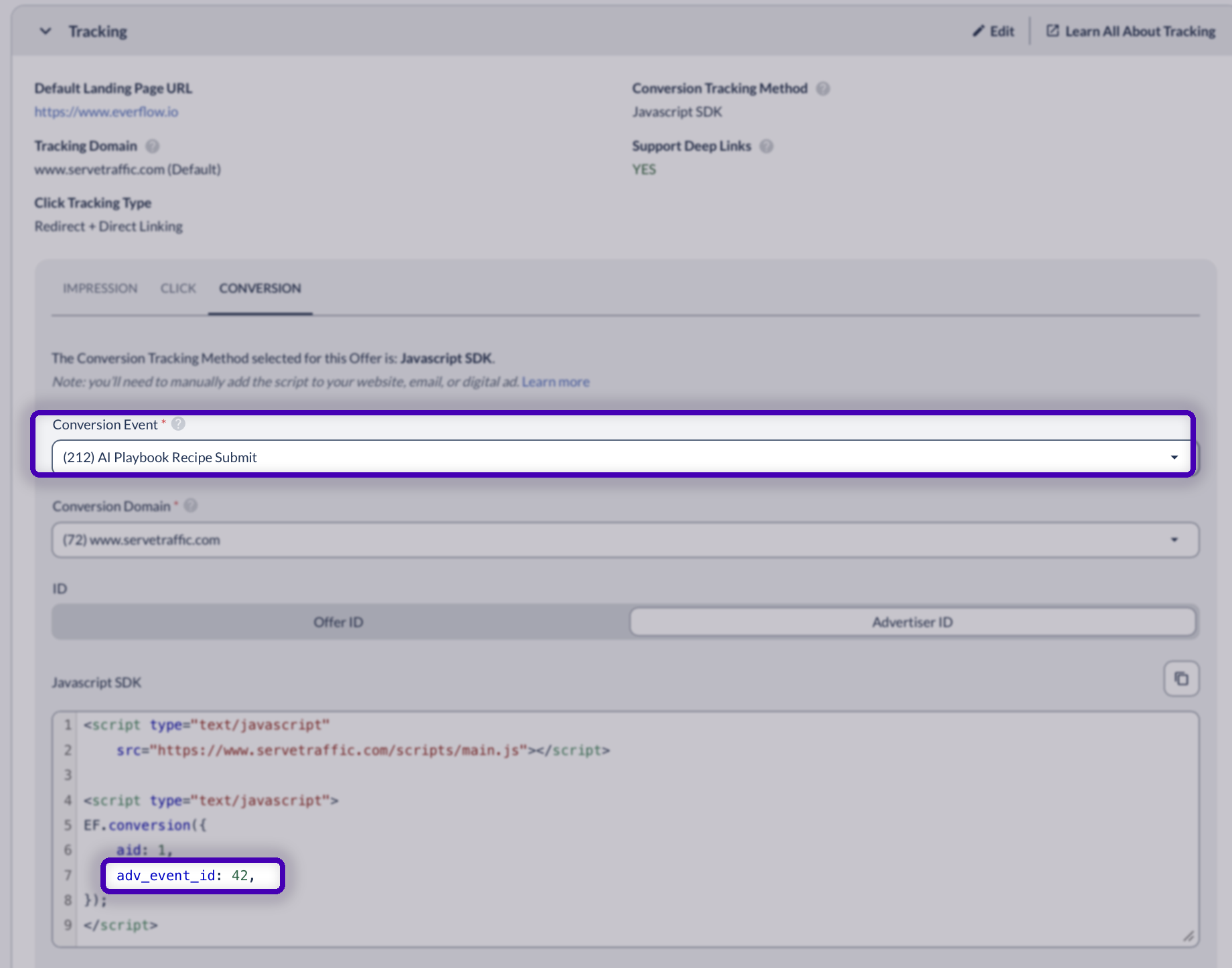
Task: Click Conversion Event help icon
Action: (178, 424)
